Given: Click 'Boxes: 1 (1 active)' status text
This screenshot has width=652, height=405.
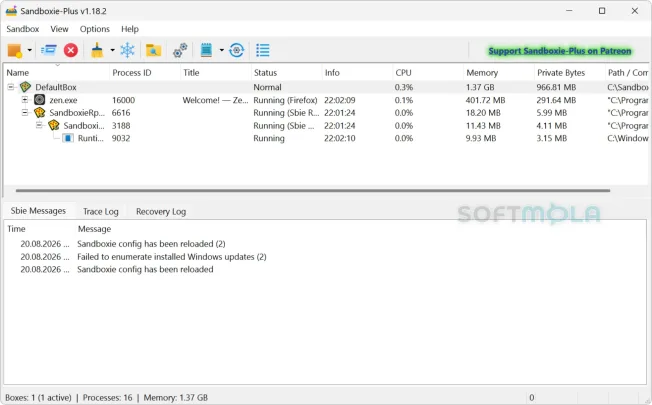Looking at the screenshot, I should coord(38,398).
